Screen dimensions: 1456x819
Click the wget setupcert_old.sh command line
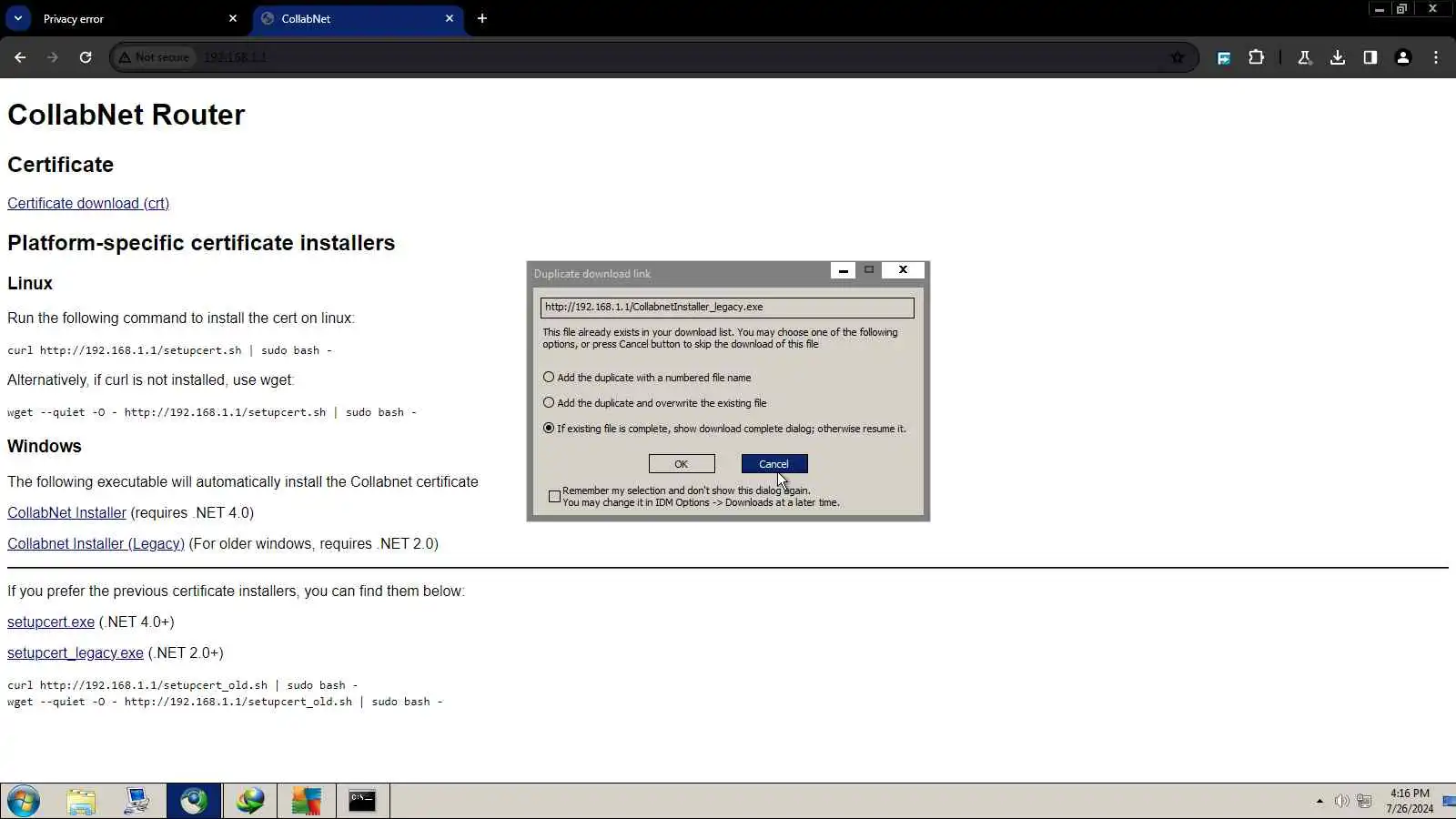225,702
